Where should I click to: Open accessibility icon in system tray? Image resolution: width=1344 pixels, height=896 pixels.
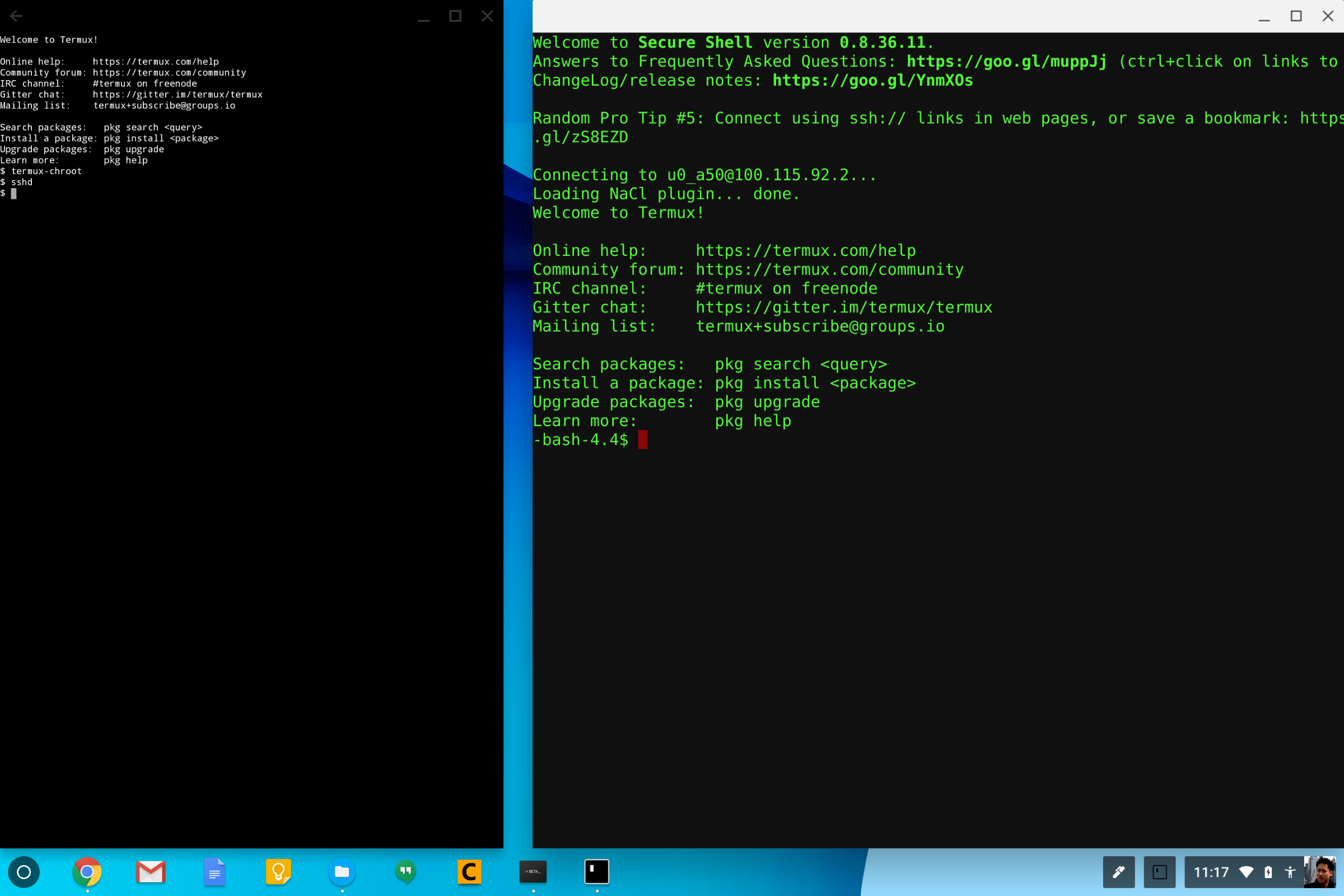tap(1290, 872)
